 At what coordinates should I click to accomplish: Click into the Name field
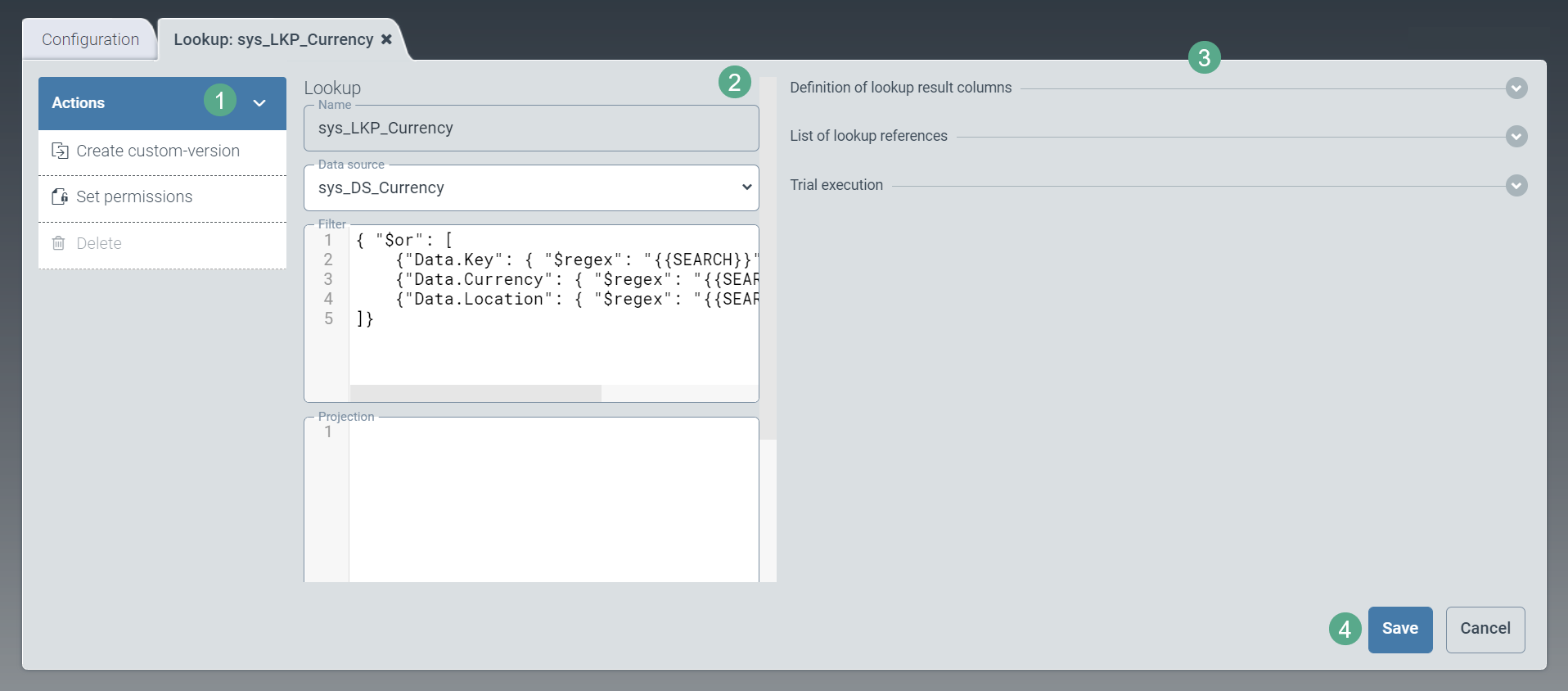531,129
